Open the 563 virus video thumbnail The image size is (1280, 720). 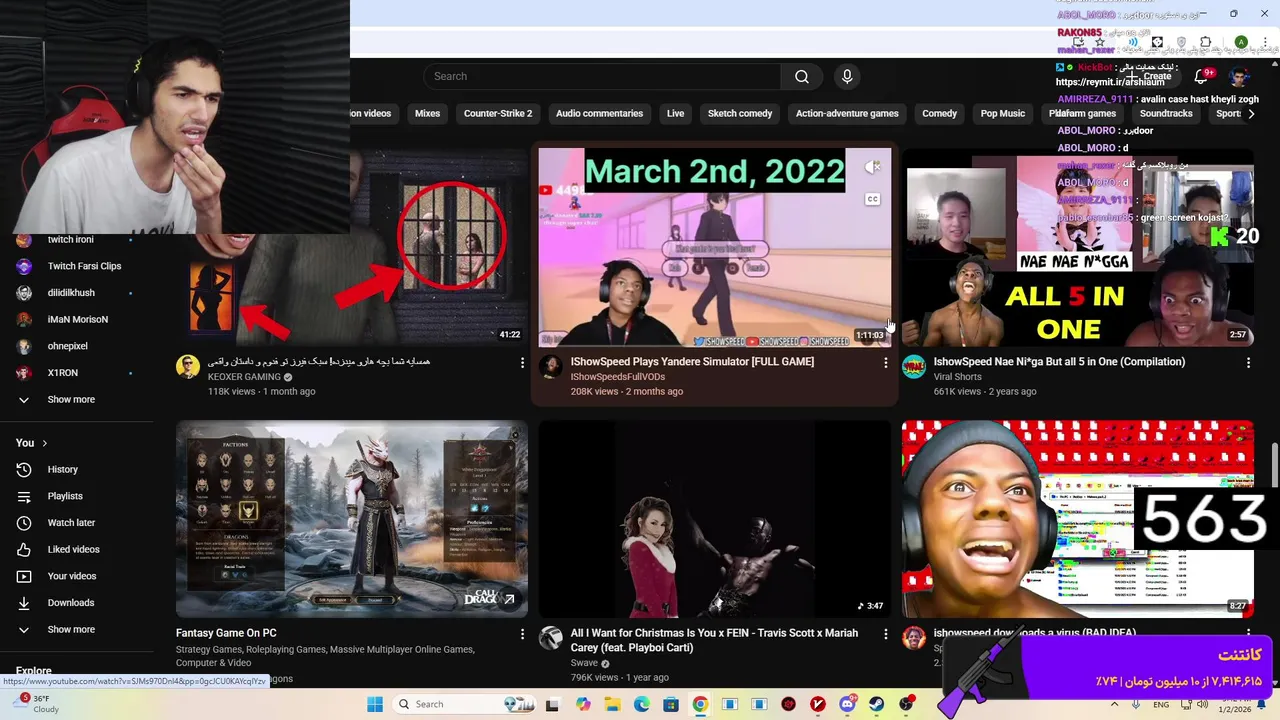pos(1078,519)
